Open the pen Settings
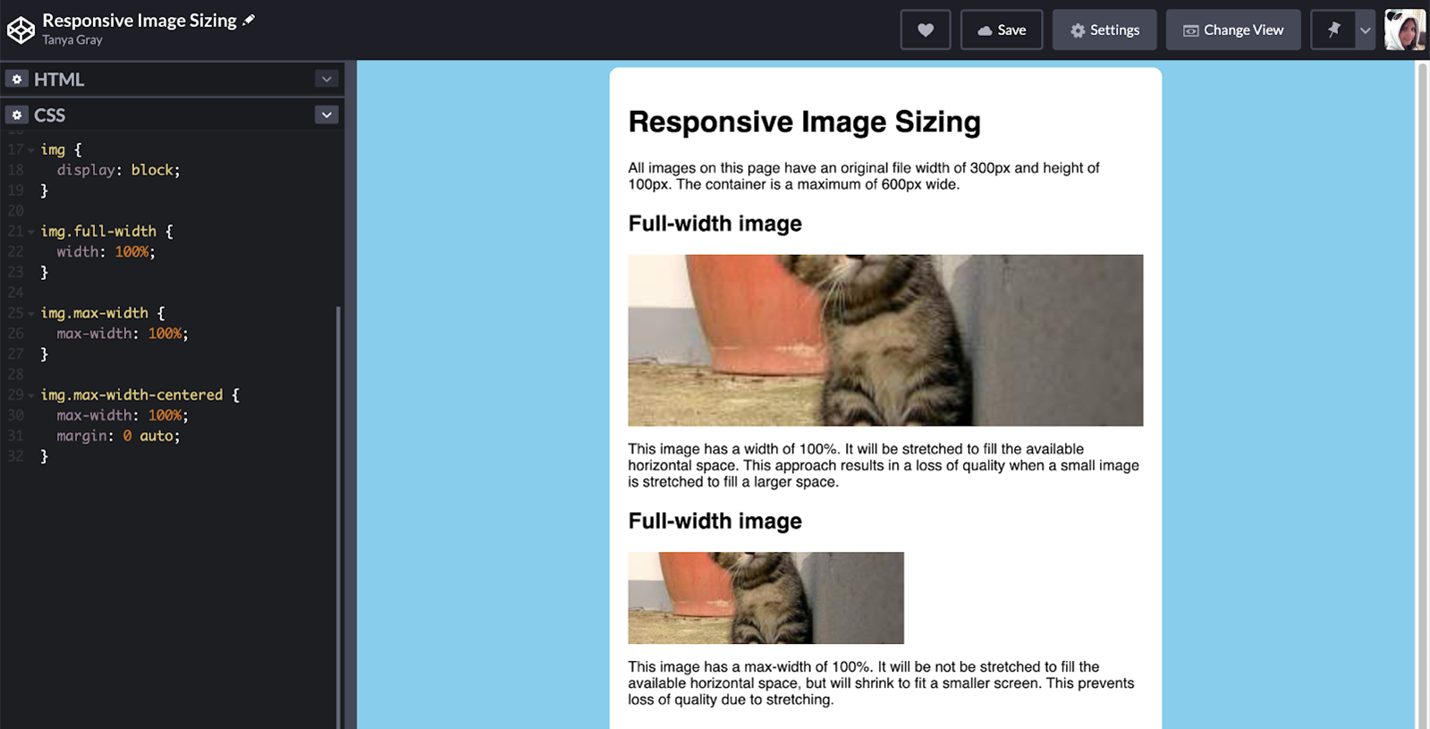This screenshot has height=729, width=1430. click(x=1104, y=30)
